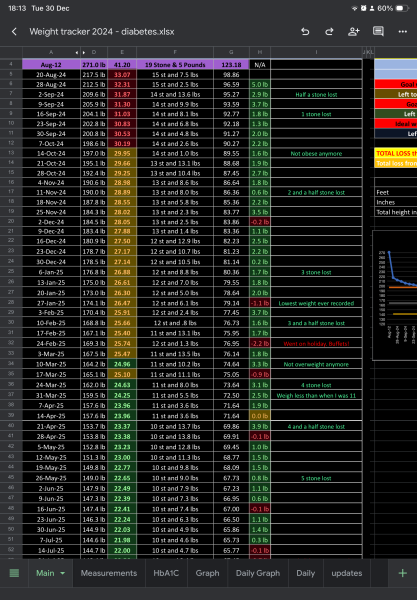Open the comments icon

click(x=378, y=31)
